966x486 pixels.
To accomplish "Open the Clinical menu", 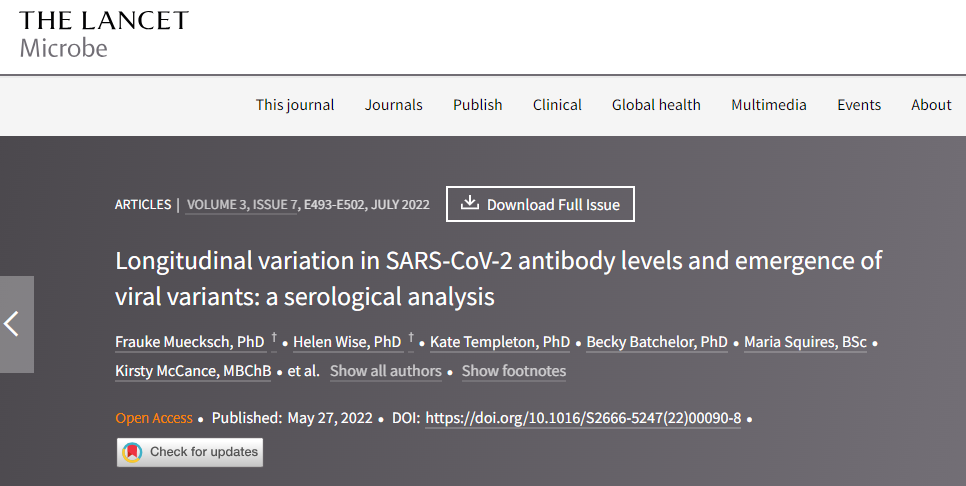I will click(557, 105).
